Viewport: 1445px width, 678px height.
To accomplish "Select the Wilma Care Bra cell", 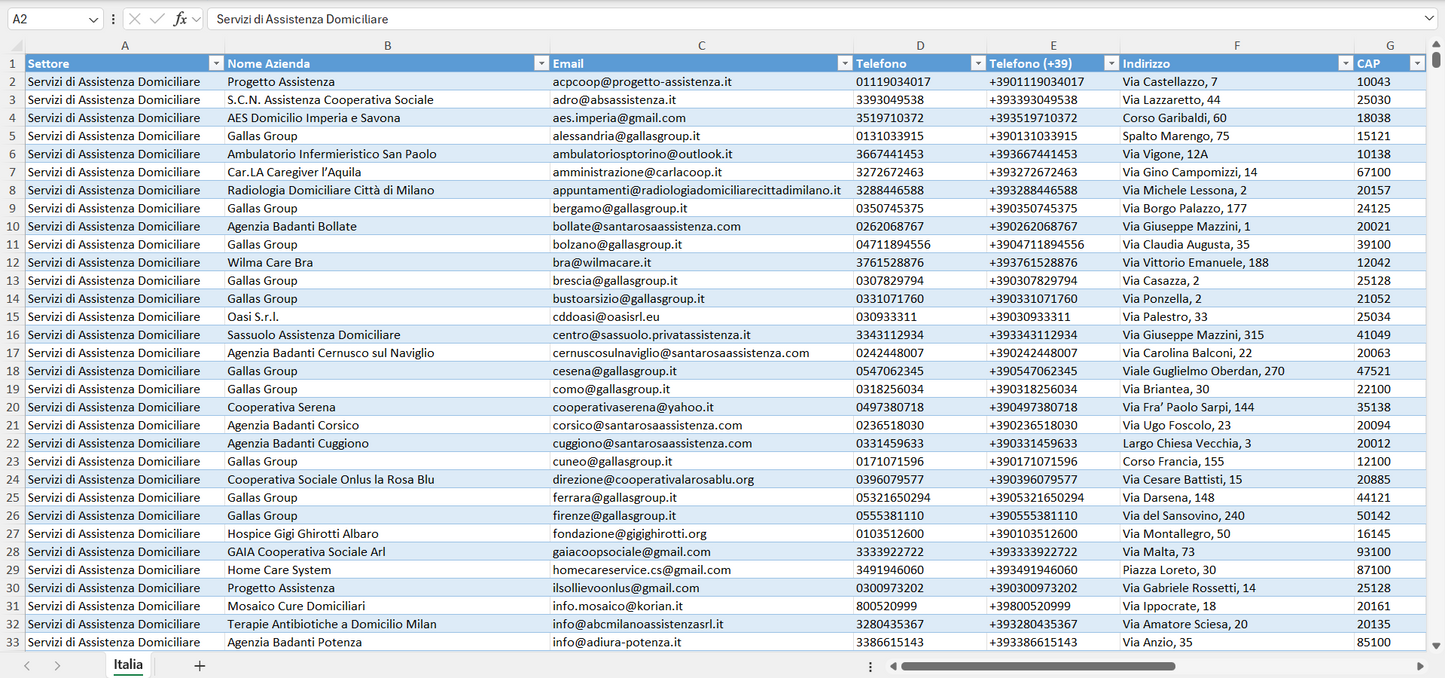I will click(388, 263).
